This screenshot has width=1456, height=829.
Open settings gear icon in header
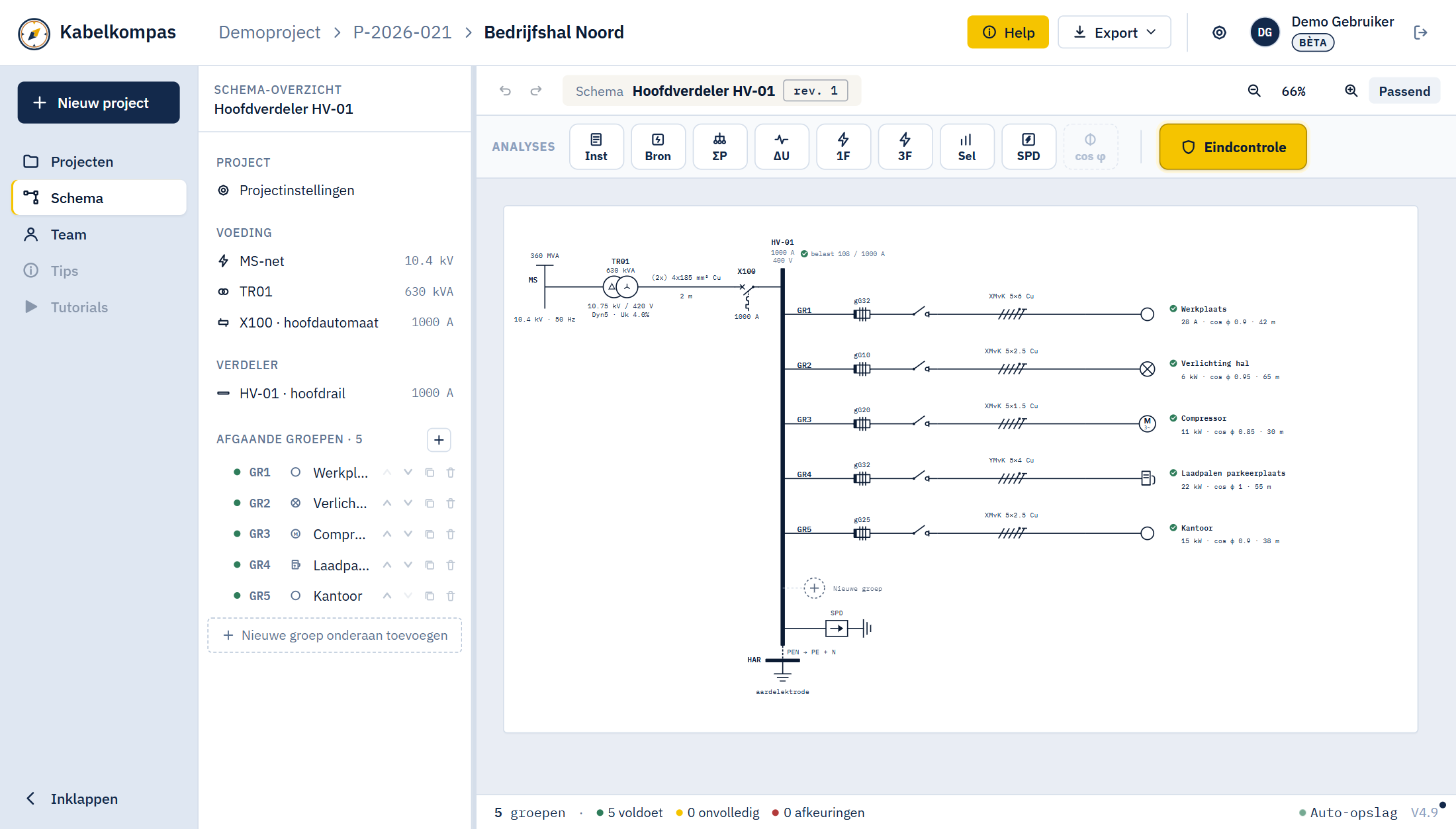(1219, 32)
